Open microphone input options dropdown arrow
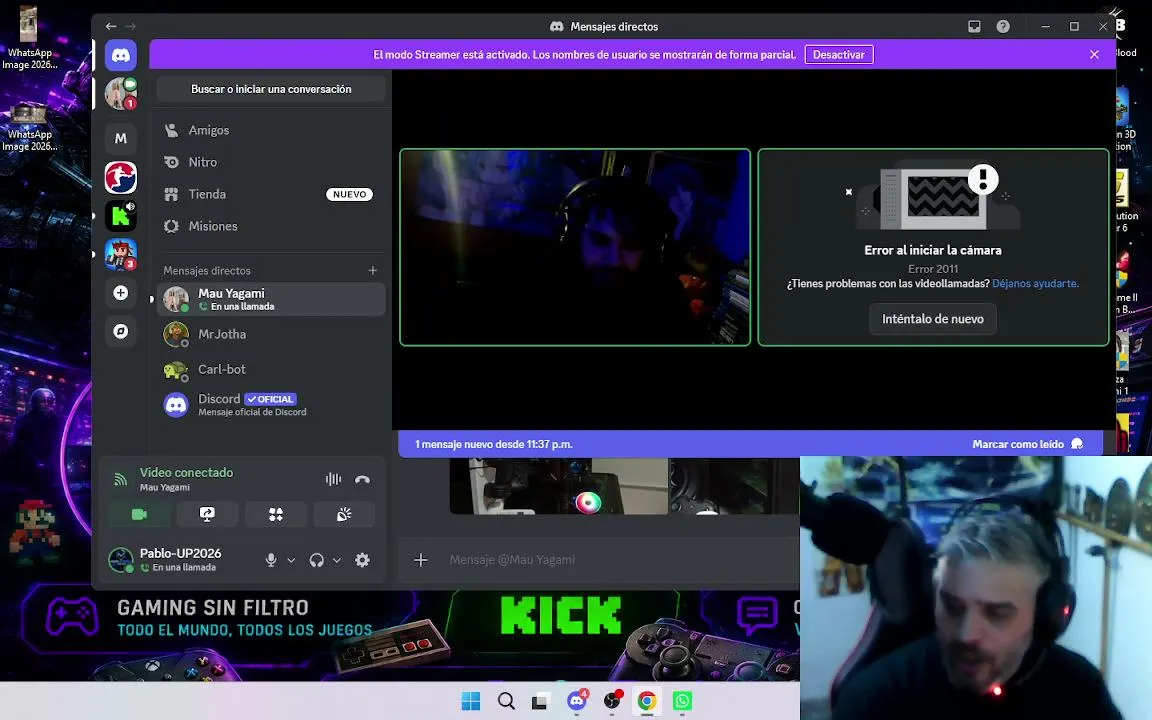The width and height of the screenshot is (1152, 720). tap(291, 560)
